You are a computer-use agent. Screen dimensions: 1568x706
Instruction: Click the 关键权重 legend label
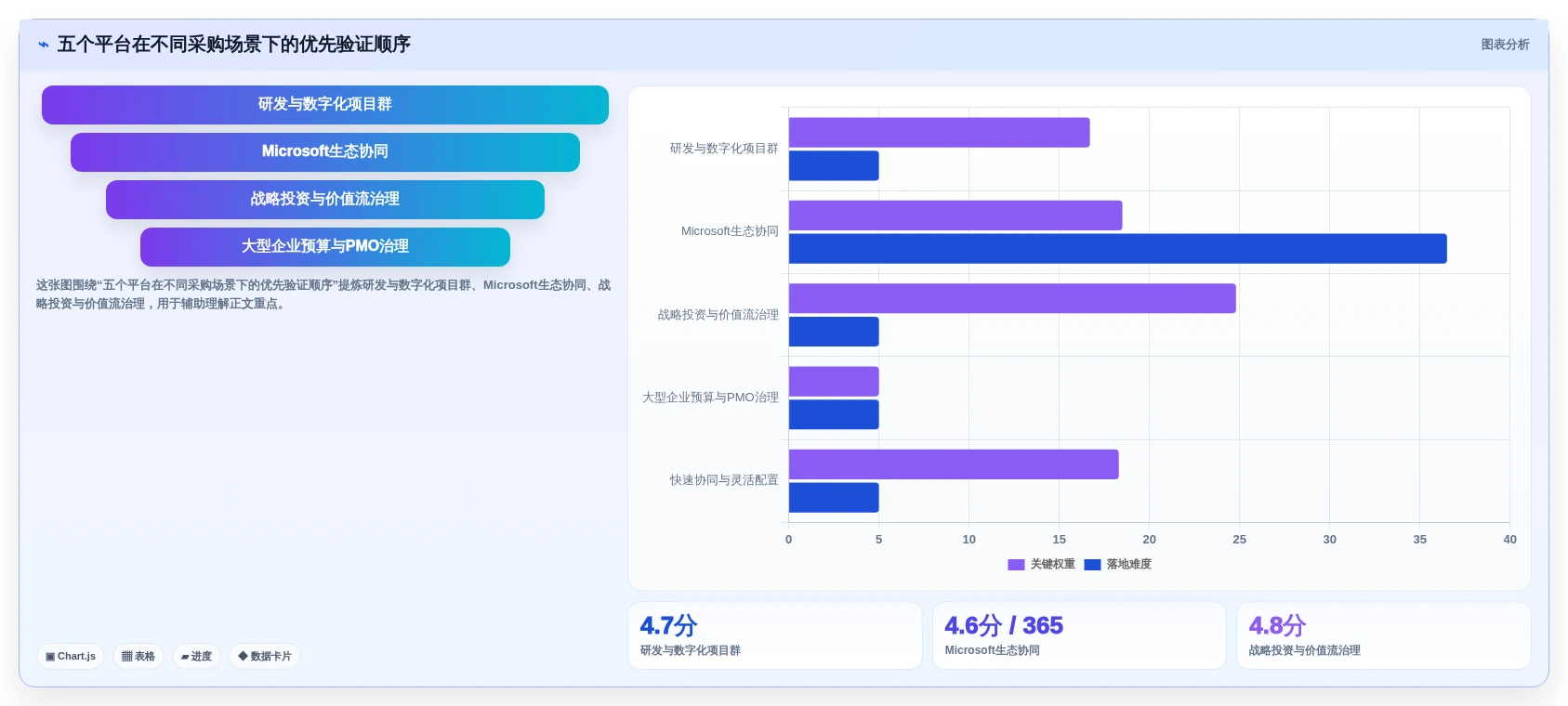point(1052,565)
